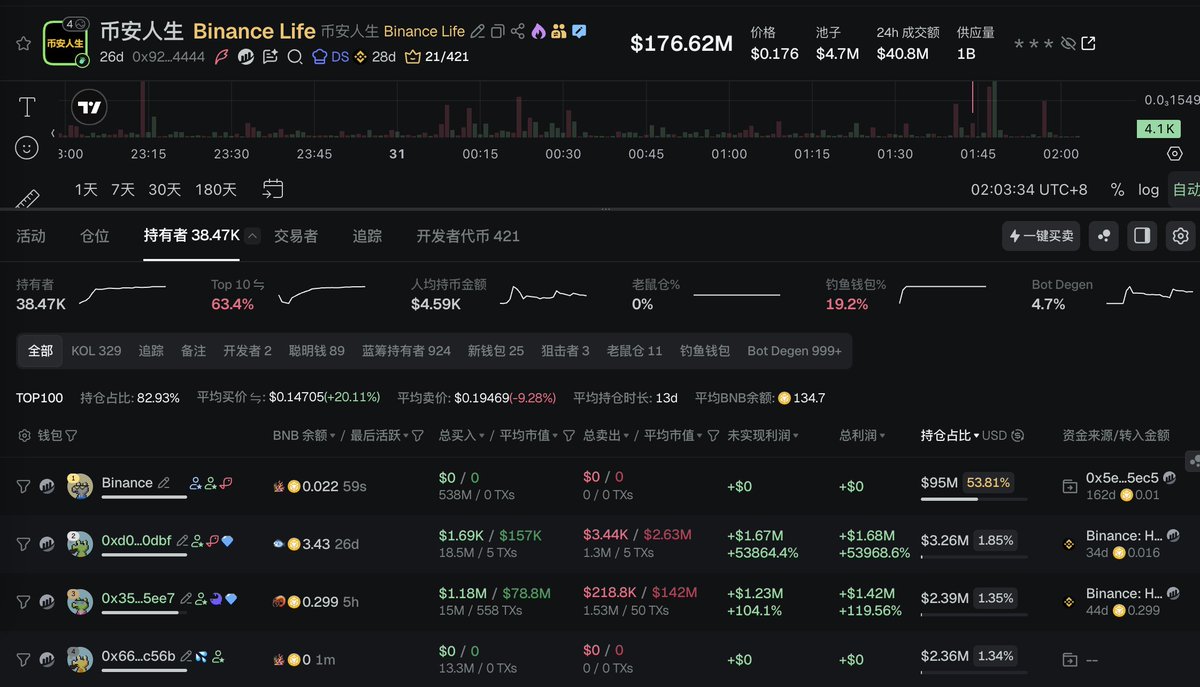Switch to the 仓位 tab

95,236
